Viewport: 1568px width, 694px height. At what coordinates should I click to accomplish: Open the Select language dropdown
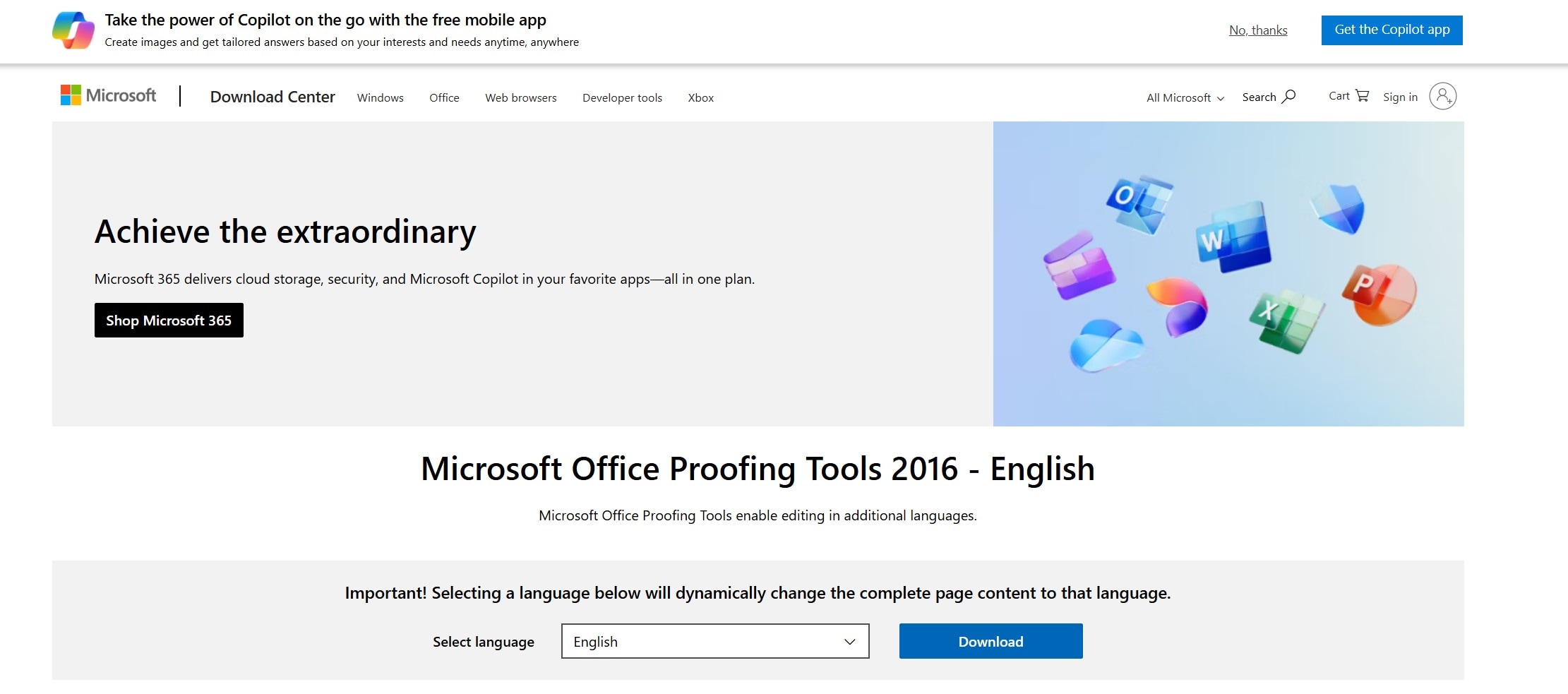pos(715,641)
